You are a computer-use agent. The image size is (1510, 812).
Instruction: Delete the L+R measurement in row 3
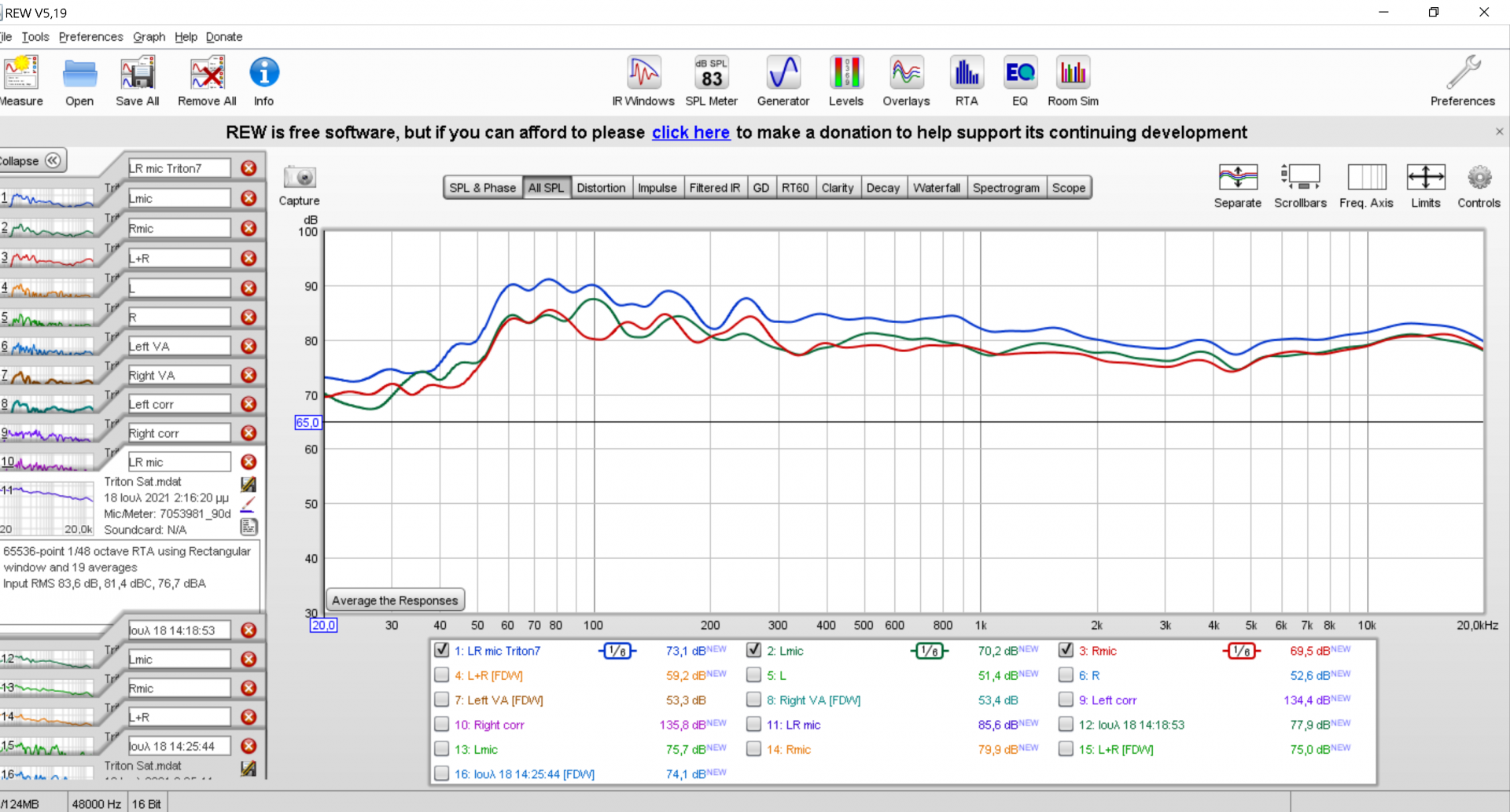pos(249,258)
